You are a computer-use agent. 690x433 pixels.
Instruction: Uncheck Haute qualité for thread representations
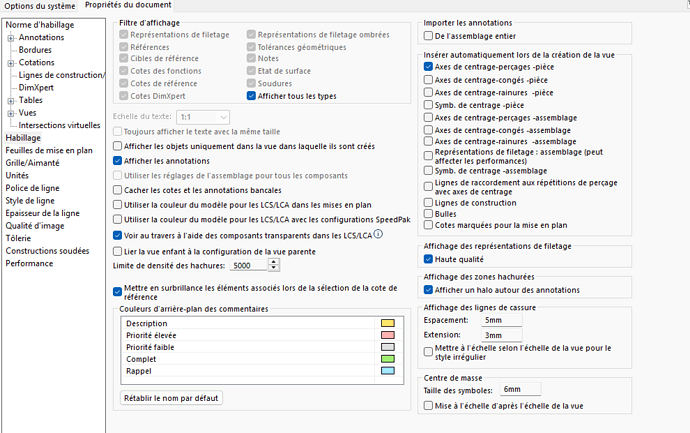click(x=429, y=258)
